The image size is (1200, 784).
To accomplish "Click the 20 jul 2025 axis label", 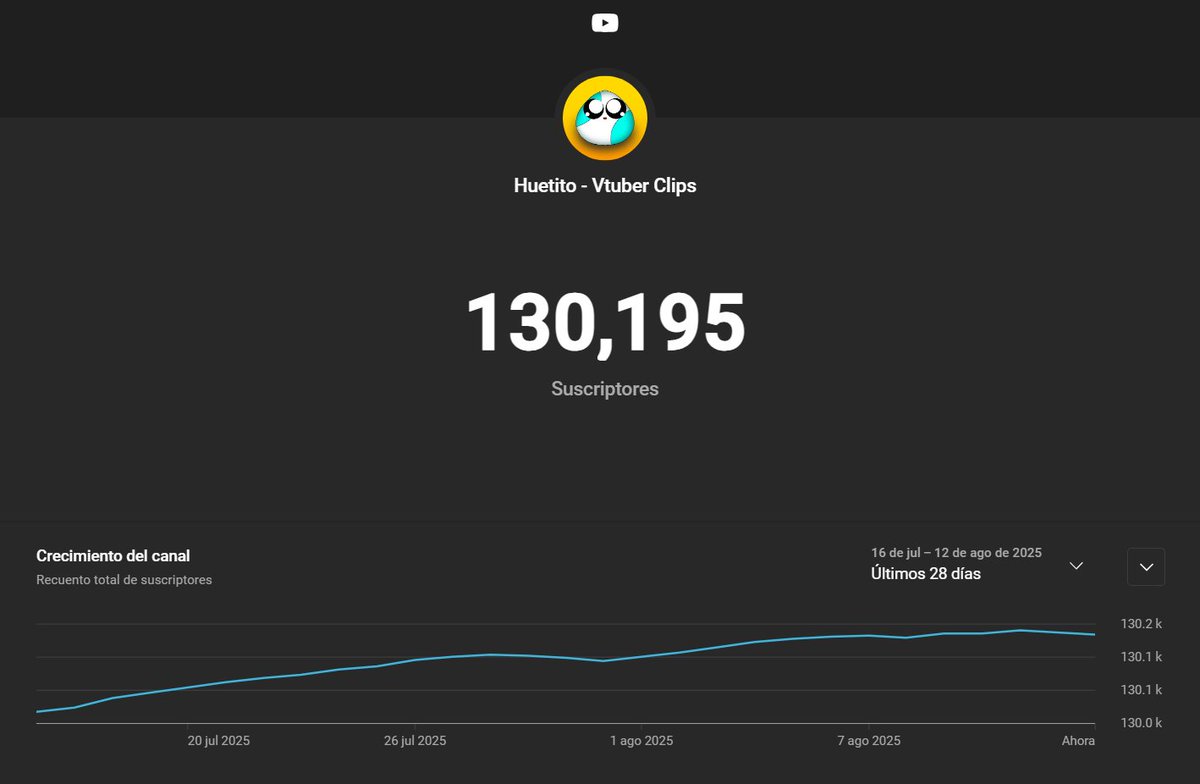I will tap(219, 741).
